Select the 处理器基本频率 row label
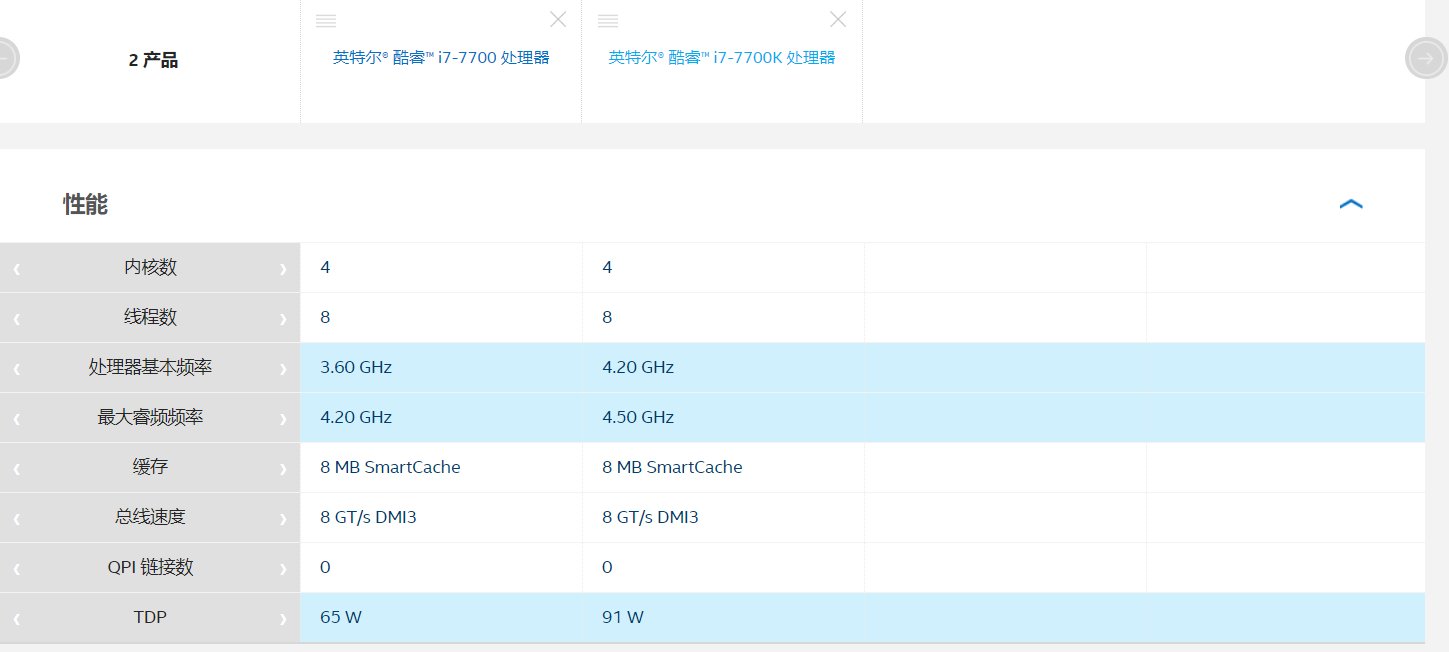1449x652 pixels. 150,367
